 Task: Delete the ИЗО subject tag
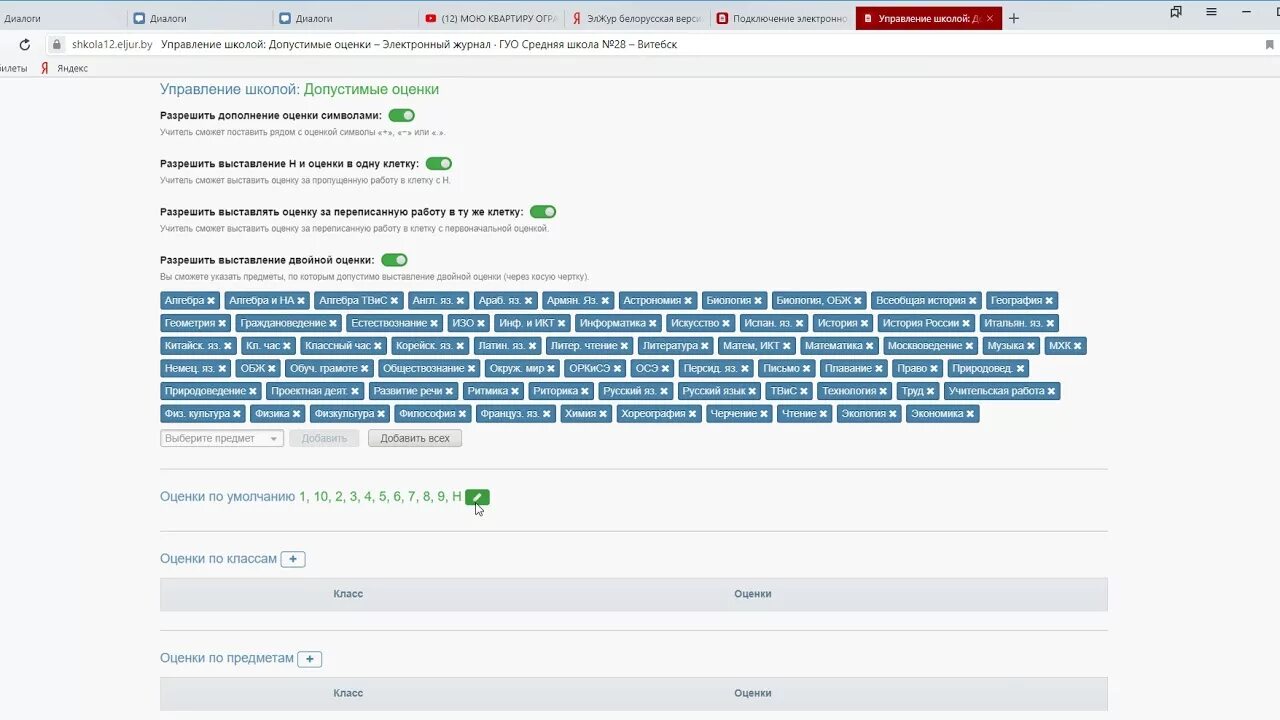(481, 324)
